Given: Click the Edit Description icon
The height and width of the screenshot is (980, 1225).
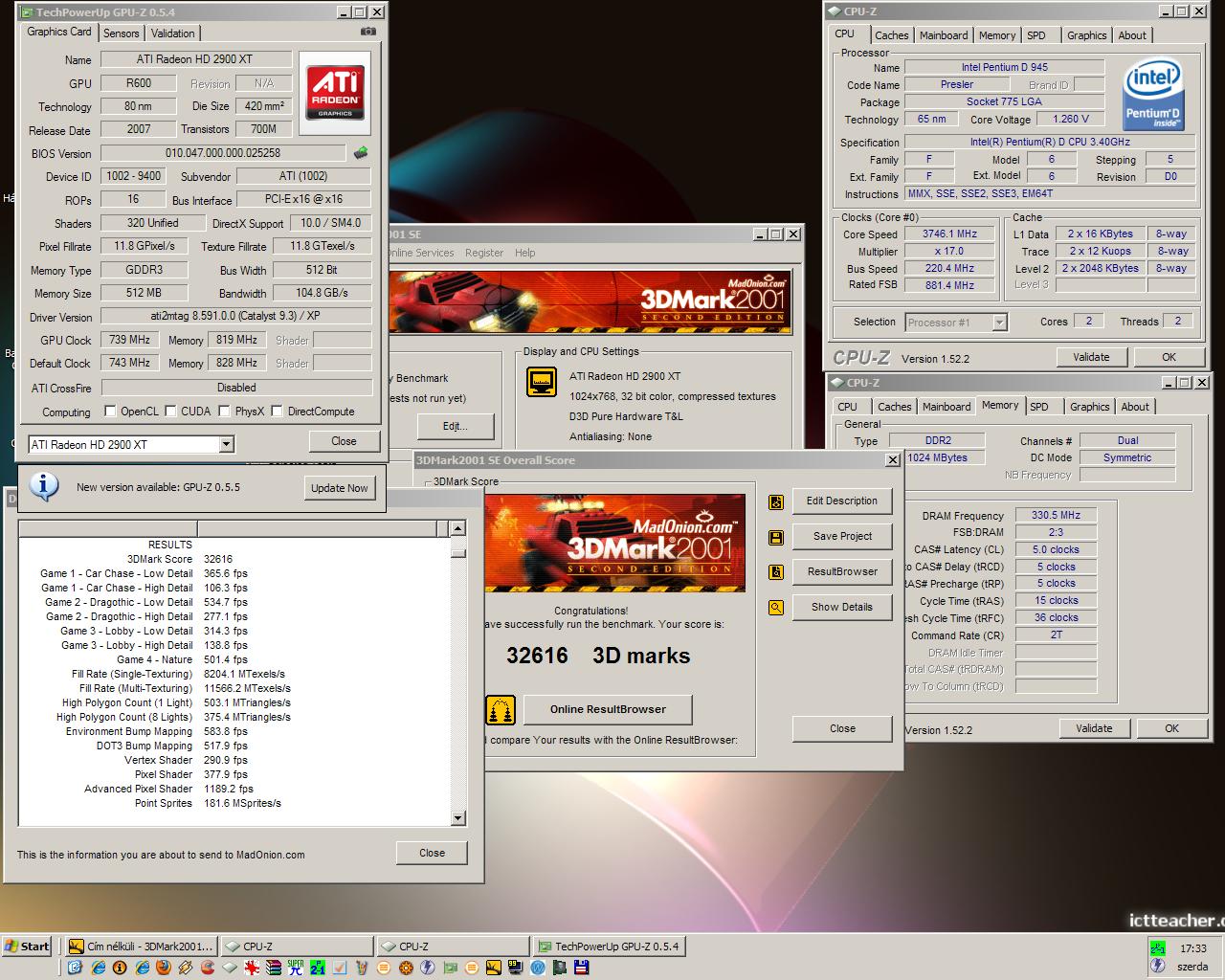Looking at the screenshot, I should coord(776,501).
